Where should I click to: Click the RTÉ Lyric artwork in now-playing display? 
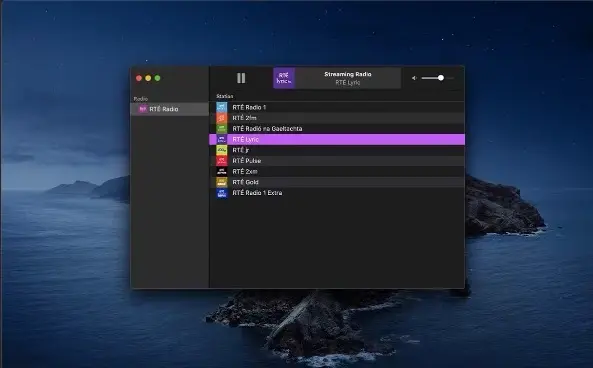[284, 78]
